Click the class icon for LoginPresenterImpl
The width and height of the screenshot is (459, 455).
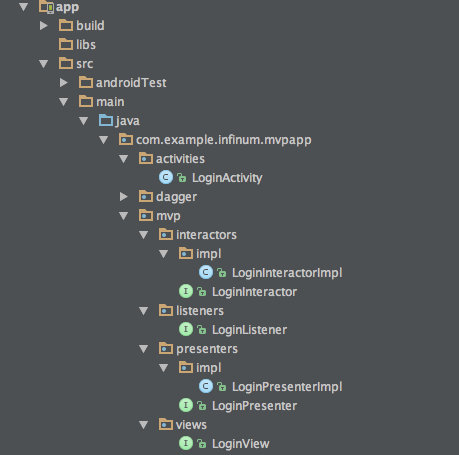click(206, 386)
